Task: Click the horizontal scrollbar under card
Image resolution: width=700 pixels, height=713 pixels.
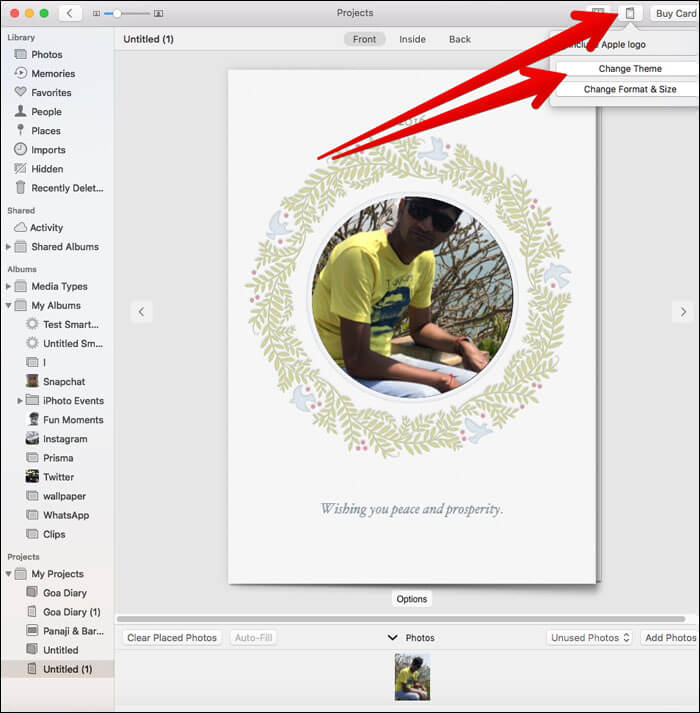Action: point(401,619)
